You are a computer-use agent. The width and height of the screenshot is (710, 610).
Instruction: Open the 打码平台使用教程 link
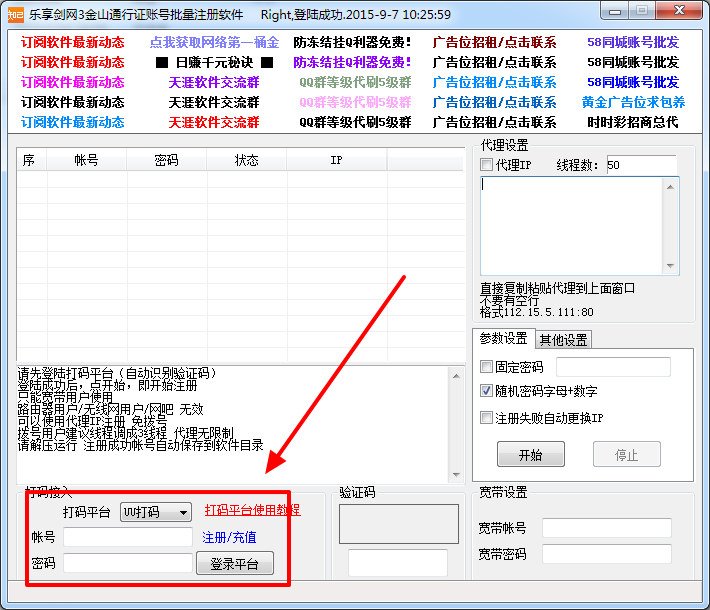click(x=252, y=510)
